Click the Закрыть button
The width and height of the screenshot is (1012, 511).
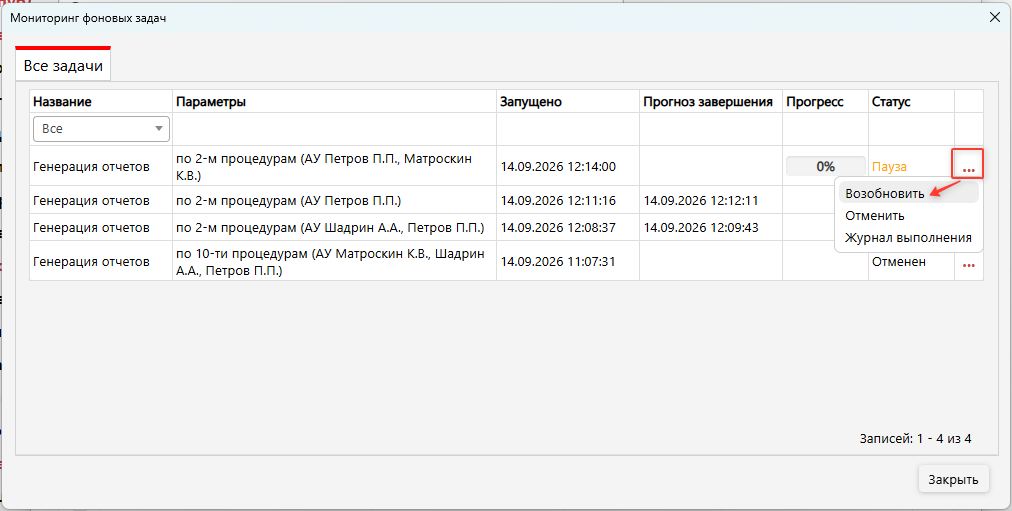point(953,479)
